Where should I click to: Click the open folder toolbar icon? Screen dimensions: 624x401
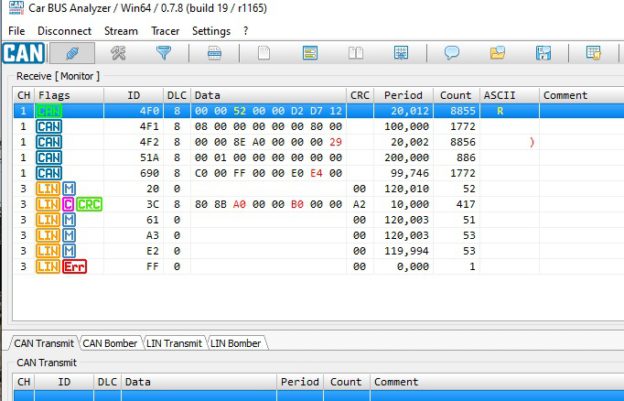[497, 53]
